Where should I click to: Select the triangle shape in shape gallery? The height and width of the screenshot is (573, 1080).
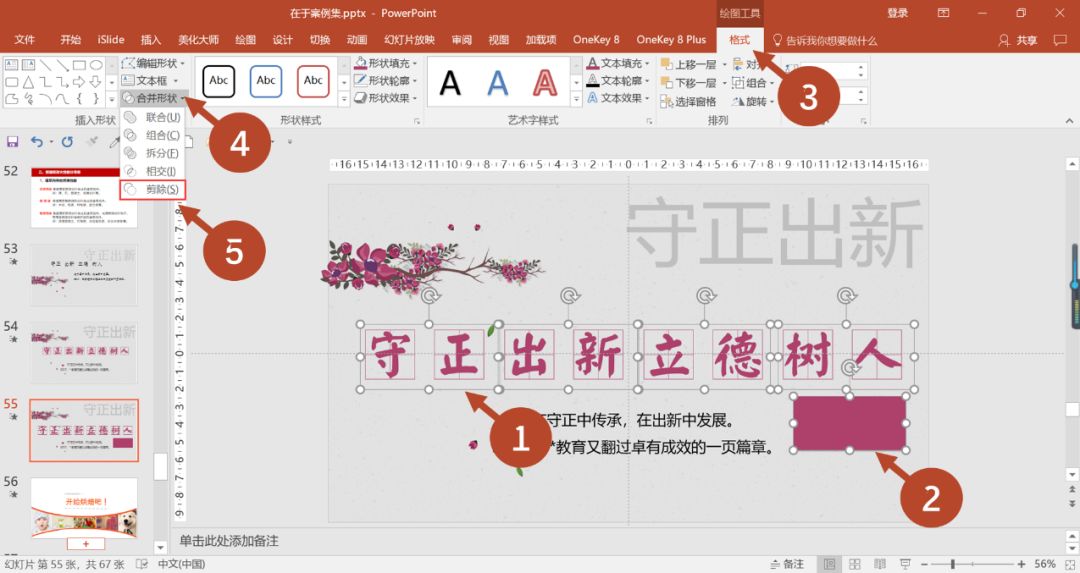[x=28, y=82]
